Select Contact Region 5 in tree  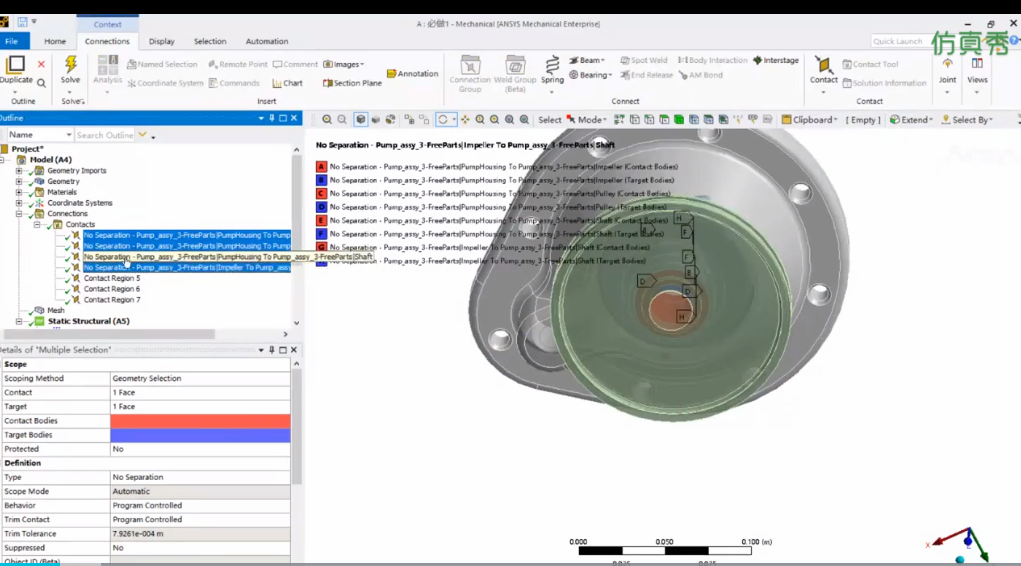pyautogui.click(x=111, y=278)
